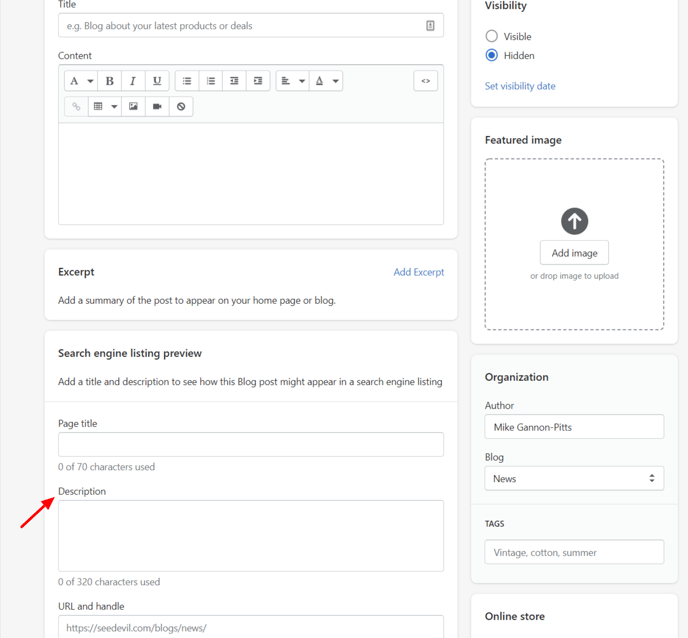Open the text alignment dropdown
The image size is (688, 638).
[x=293, y=81]
